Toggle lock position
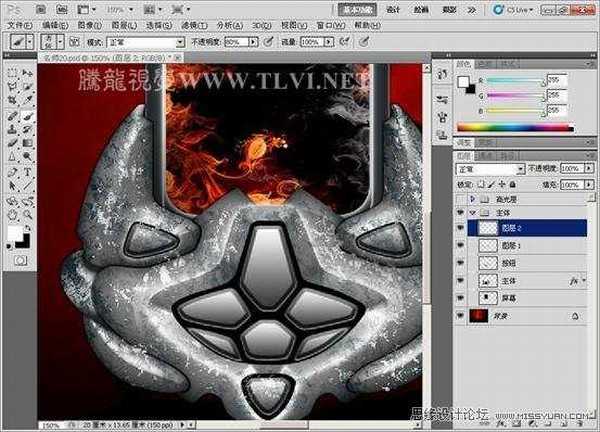 point(502,185)
